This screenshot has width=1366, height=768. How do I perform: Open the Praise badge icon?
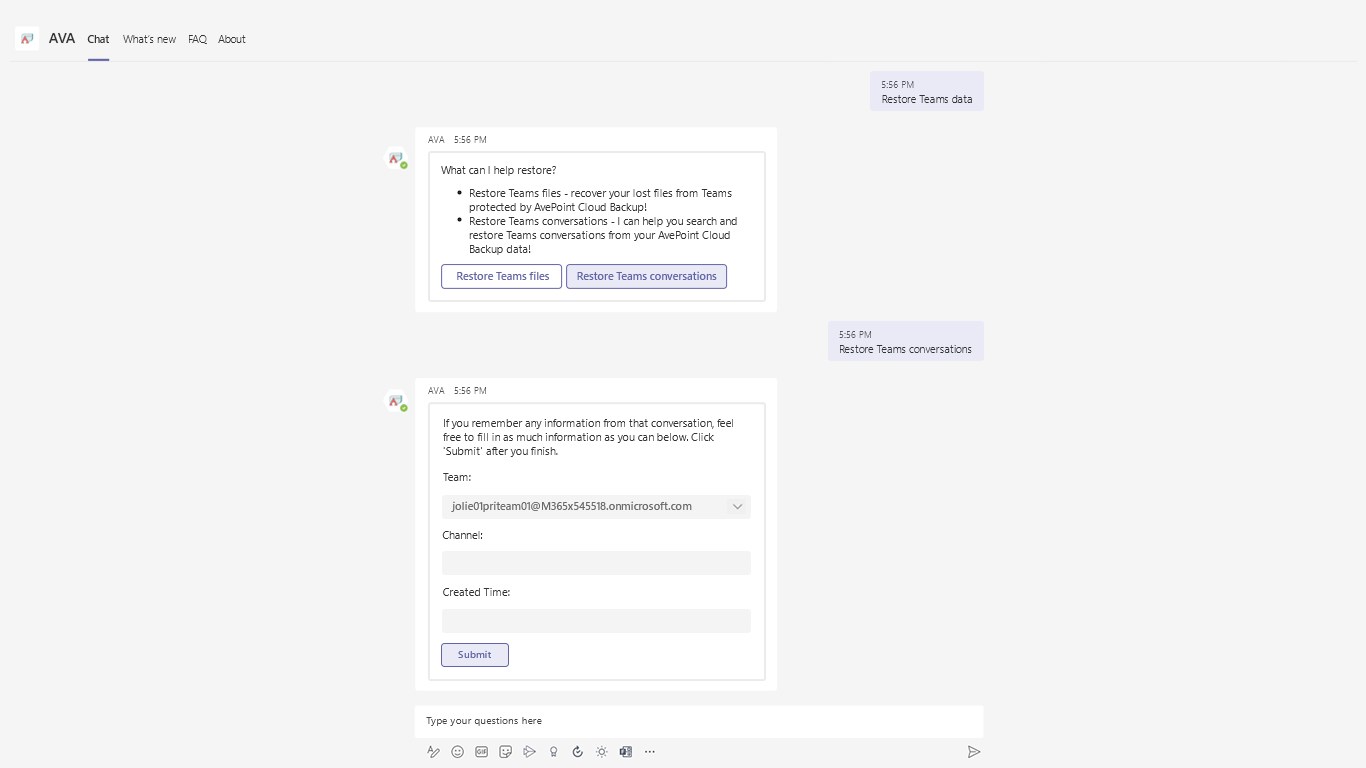click(x=554, y=752)
